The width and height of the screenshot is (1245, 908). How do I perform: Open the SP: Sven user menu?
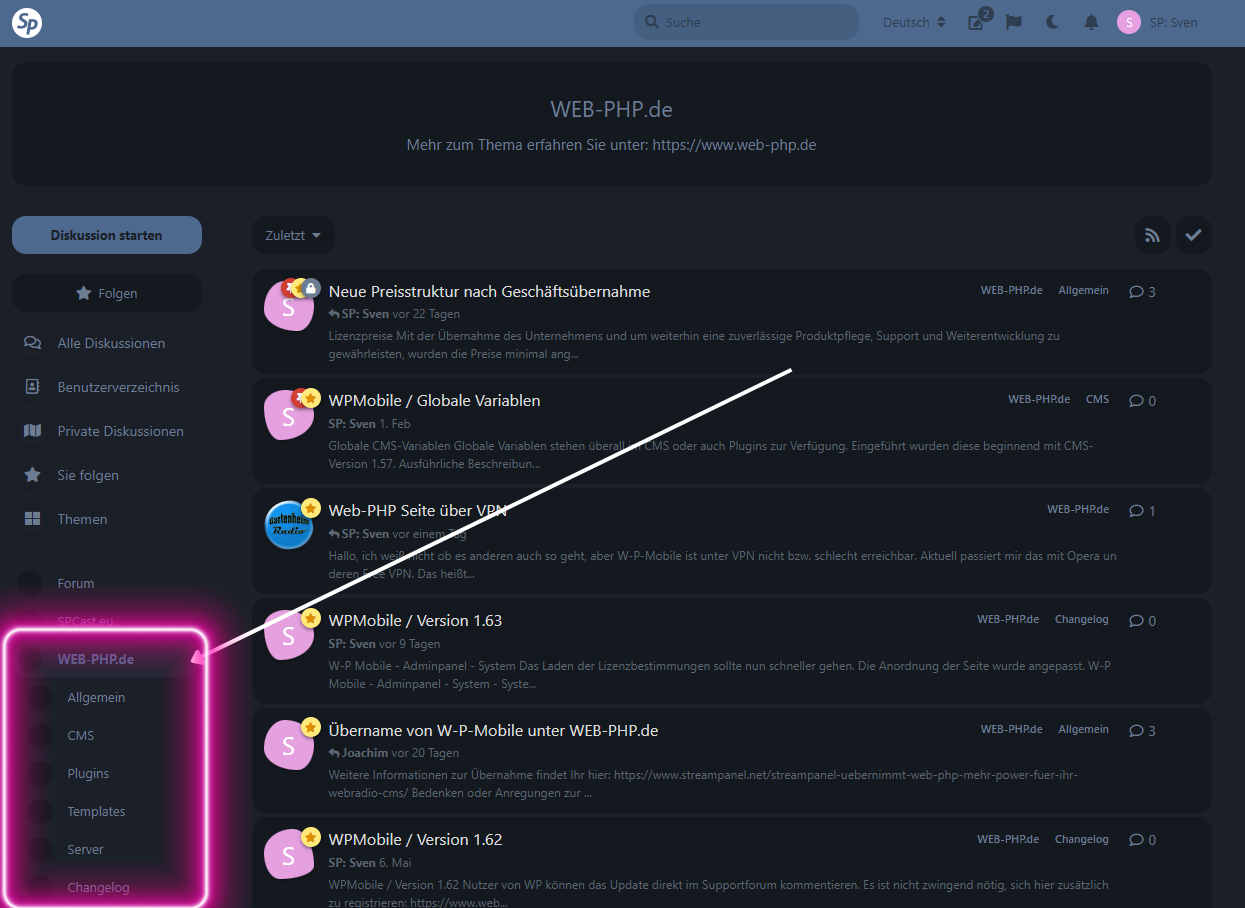[x=1157, y=22]
